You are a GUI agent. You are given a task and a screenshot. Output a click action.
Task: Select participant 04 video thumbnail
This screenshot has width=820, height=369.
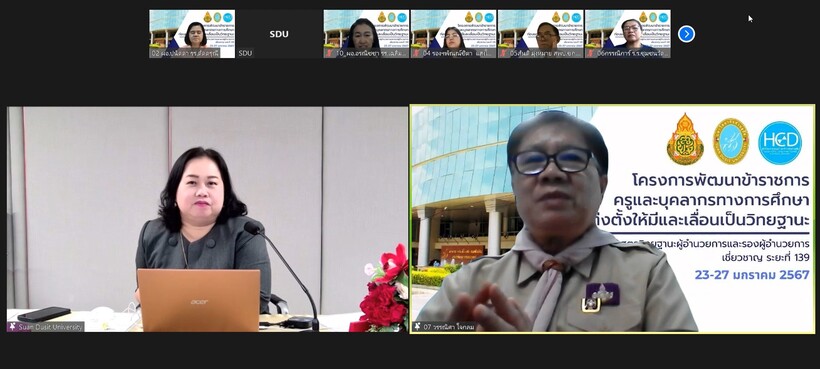tap(453, 34)
